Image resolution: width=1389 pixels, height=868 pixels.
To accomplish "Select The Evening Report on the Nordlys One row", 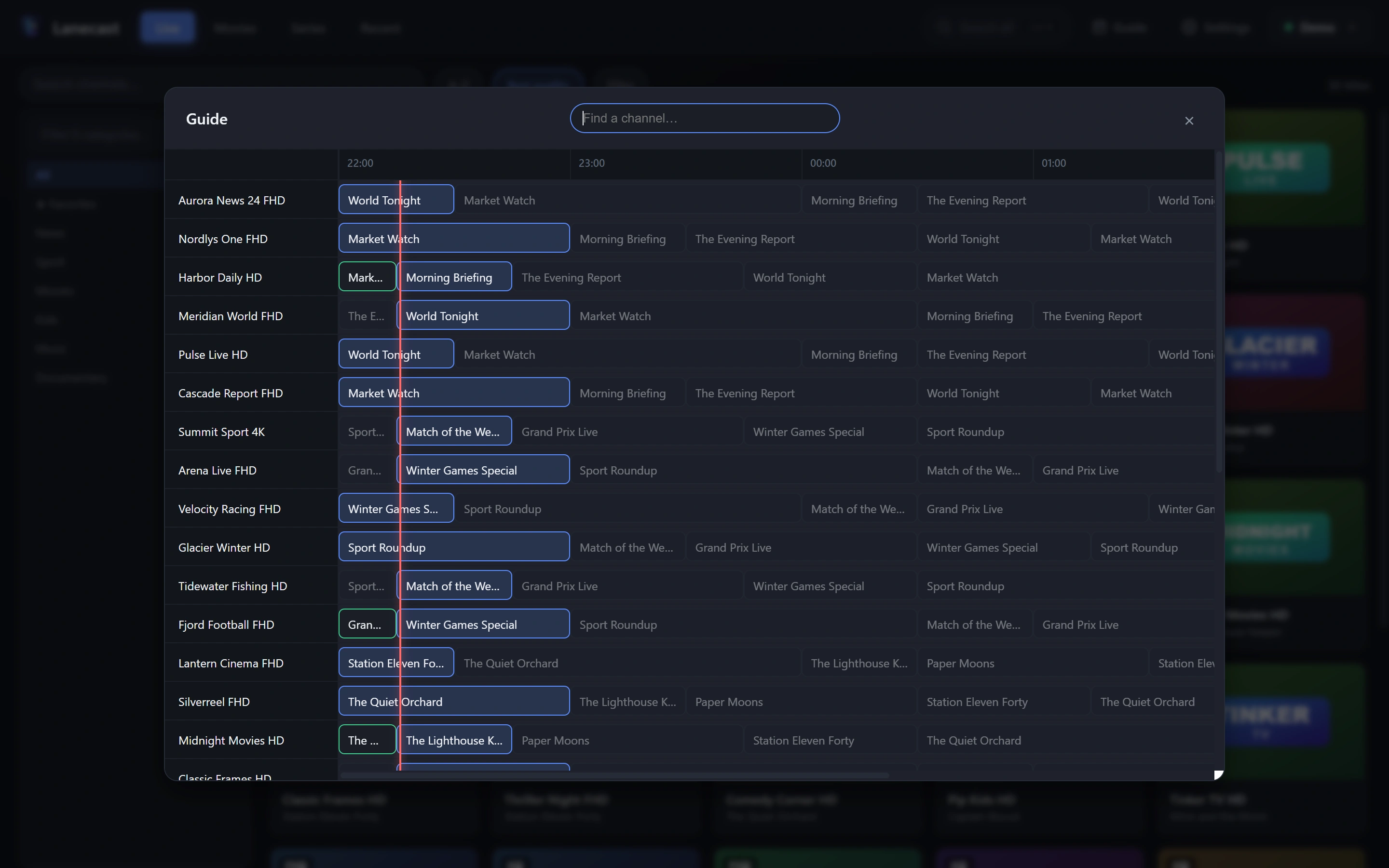I will click(801, 238).
